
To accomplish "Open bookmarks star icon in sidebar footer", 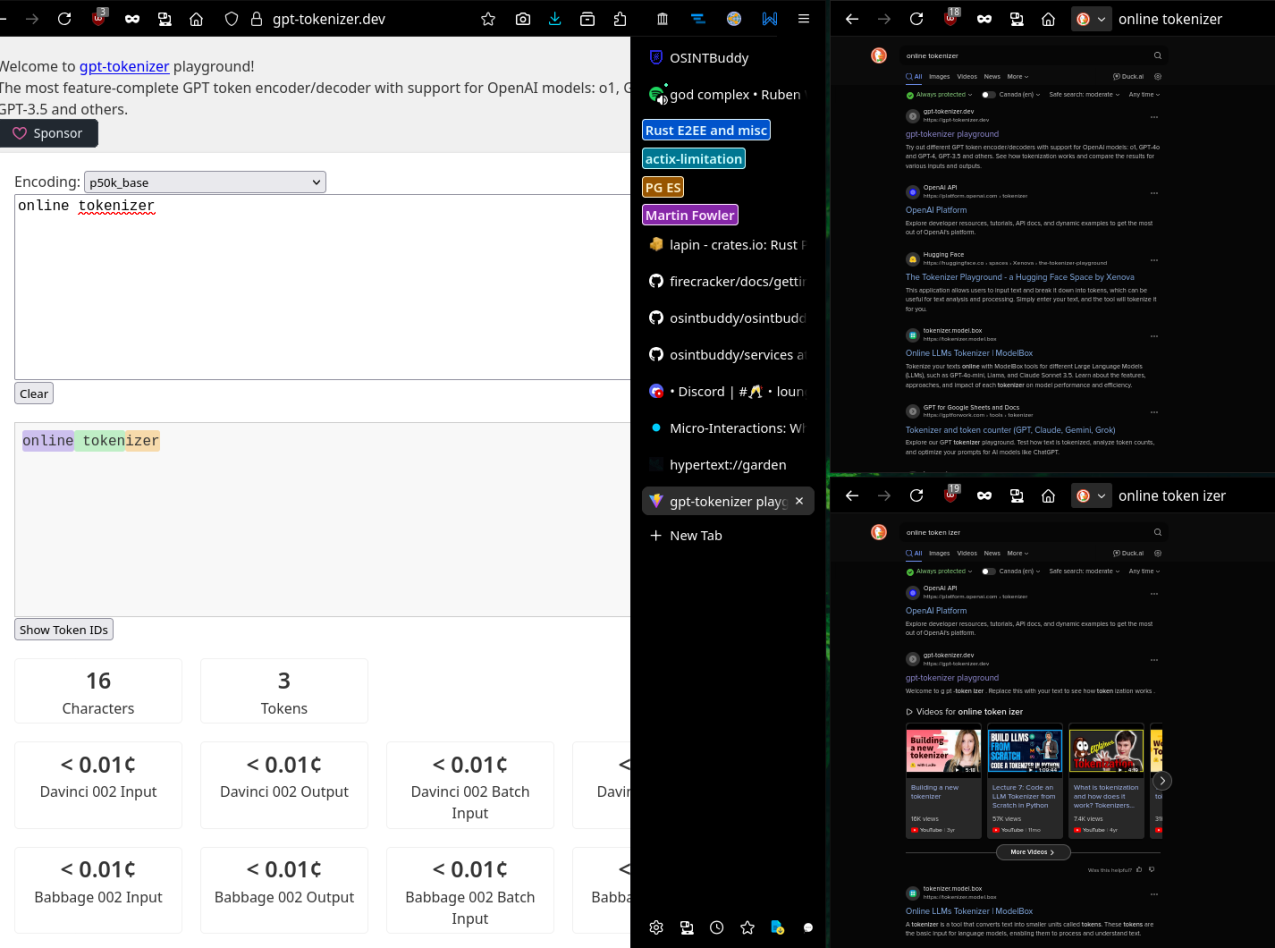I will coord(747,927).
